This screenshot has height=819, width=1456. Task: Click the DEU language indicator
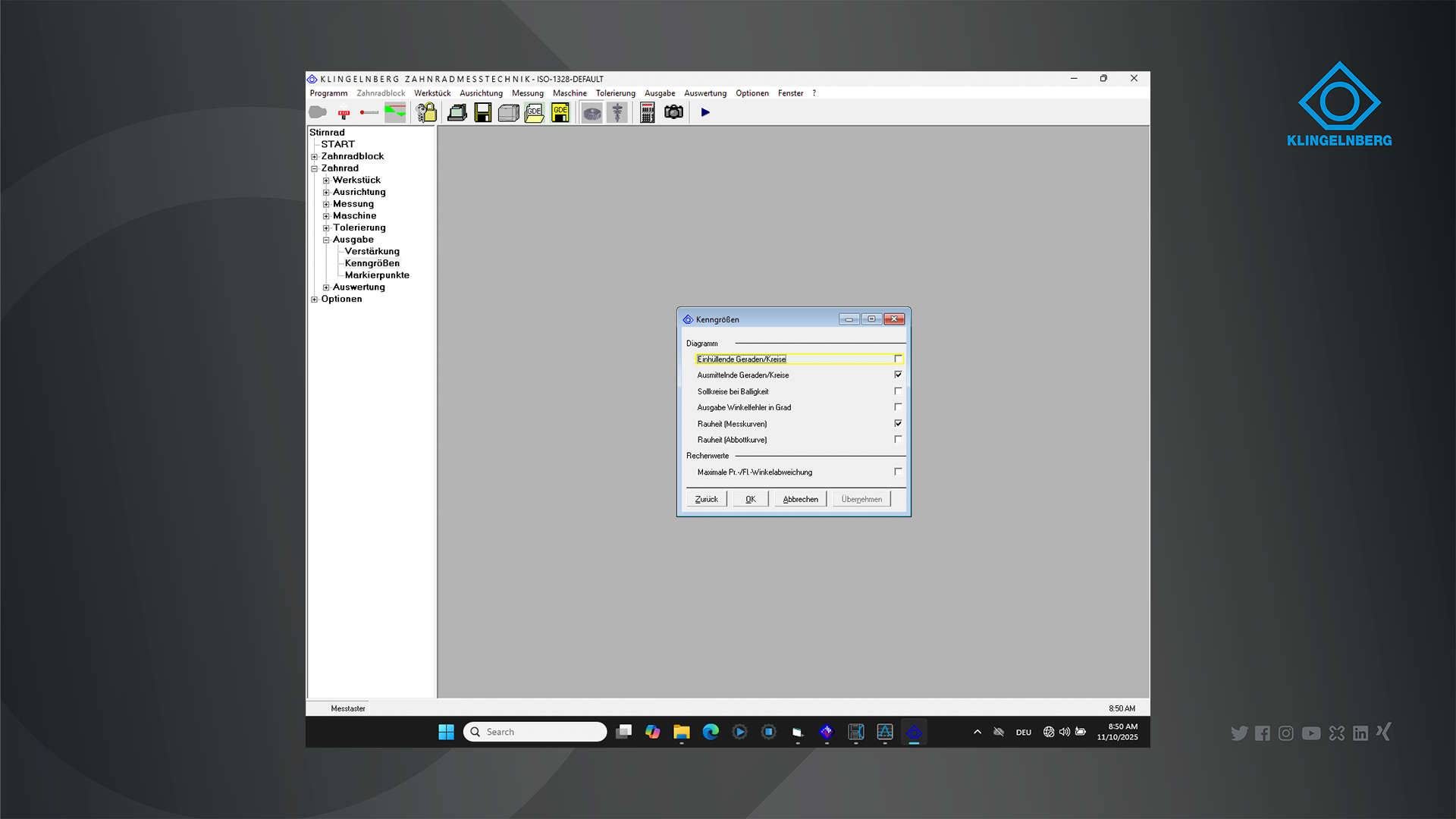click(1024, 733)
